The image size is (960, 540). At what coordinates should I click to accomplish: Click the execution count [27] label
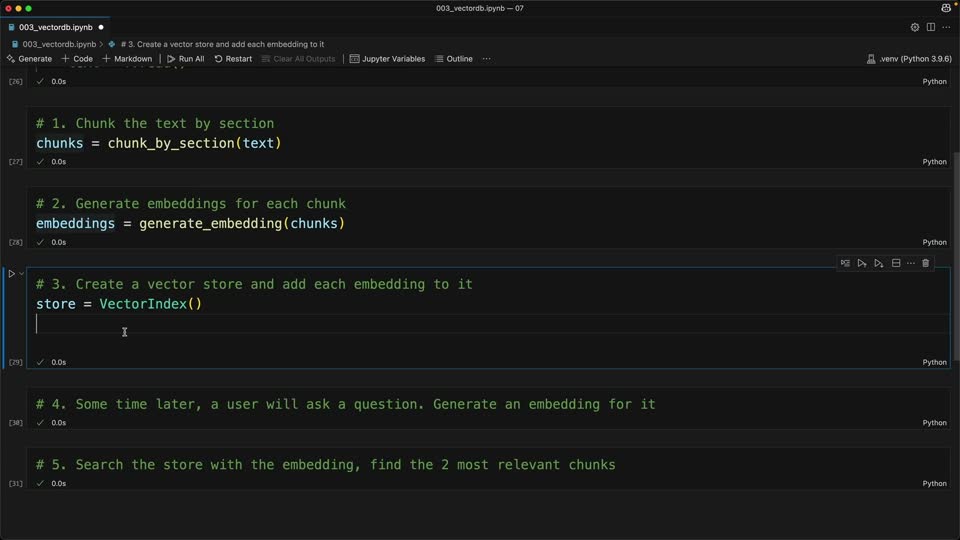click(x=15, y=162)
